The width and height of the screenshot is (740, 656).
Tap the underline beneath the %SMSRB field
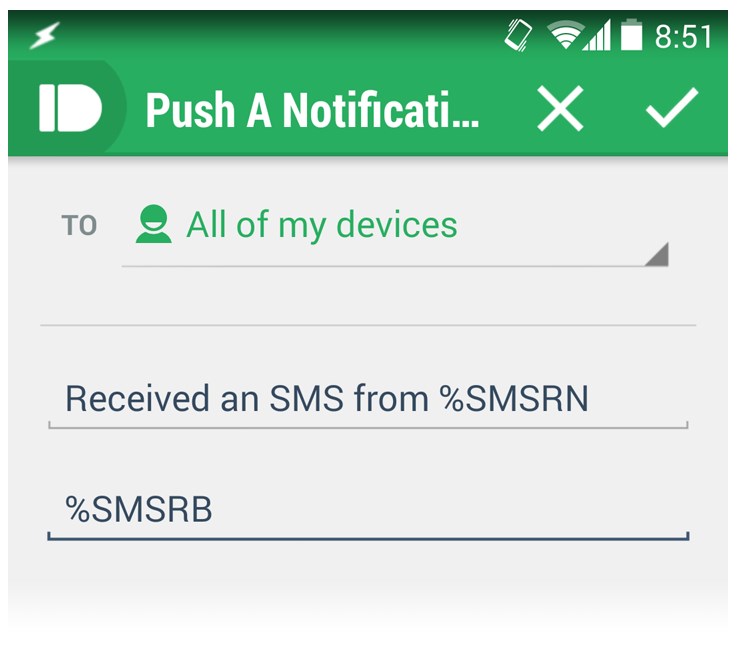[368, 537]
